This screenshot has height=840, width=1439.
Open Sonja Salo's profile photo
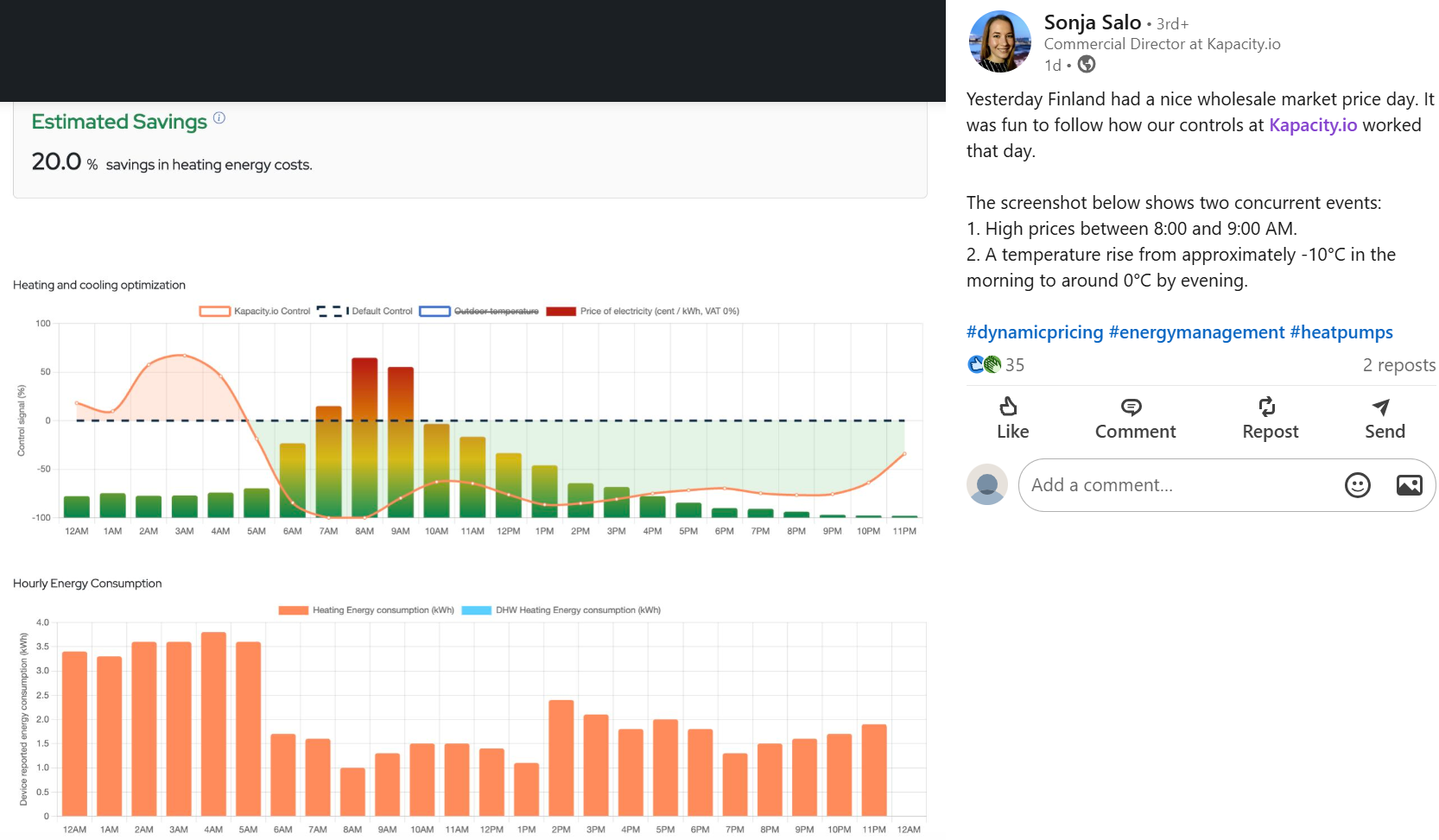coord(999,41)
